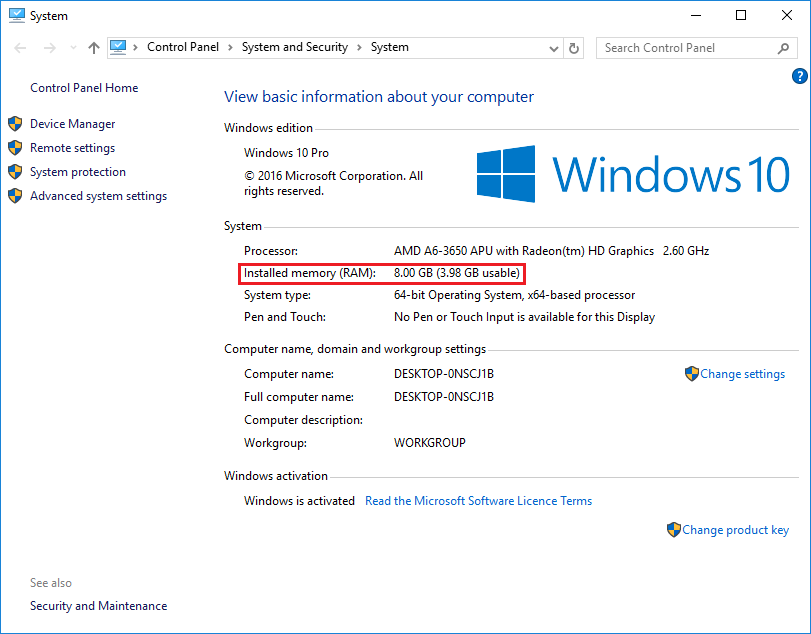The width and height of the screenshot is (811, 634).
Task: Minimize the System window
Action: pos(696,16)
